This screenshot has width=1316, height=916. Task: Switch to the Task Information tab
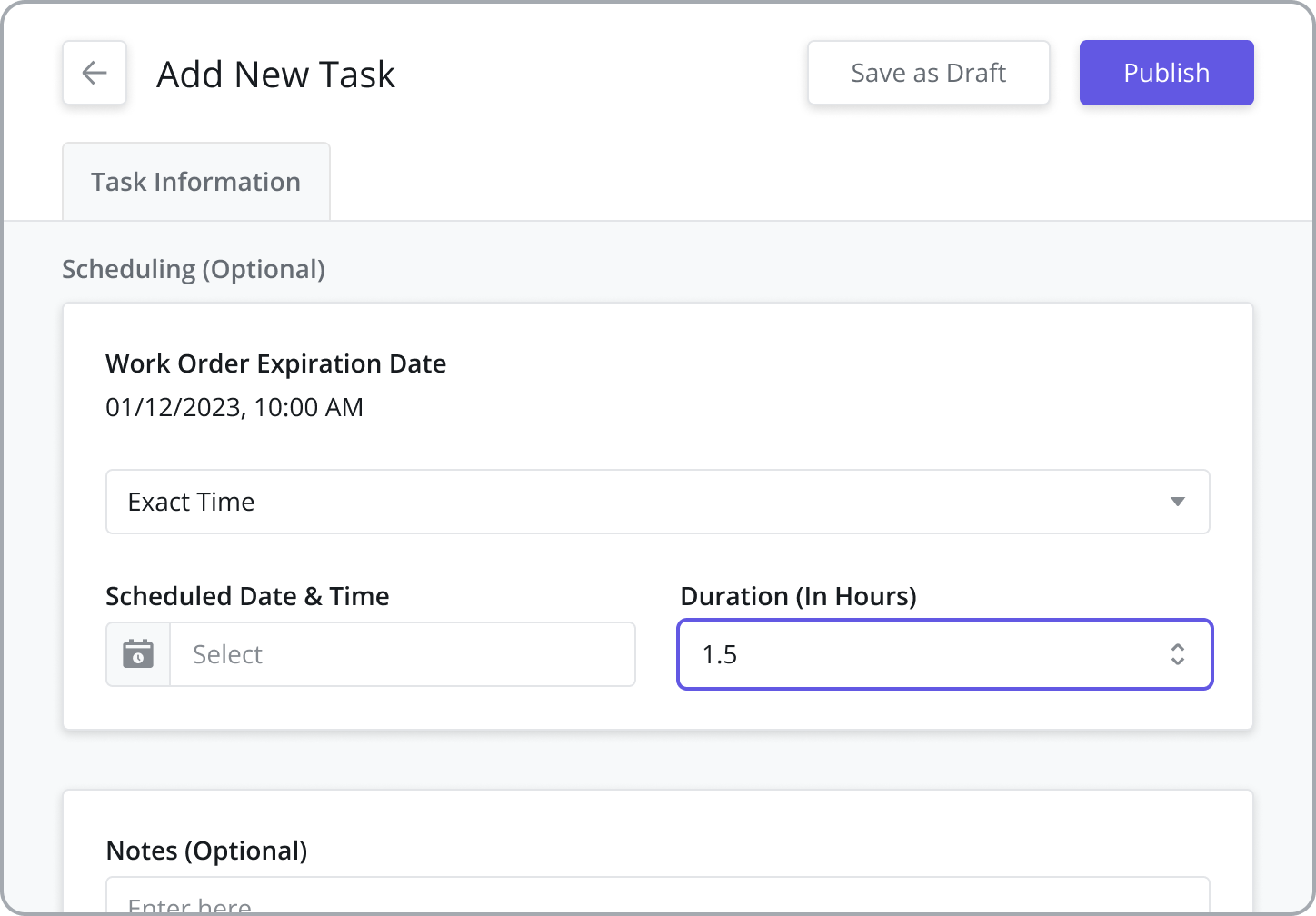point(196,182)
